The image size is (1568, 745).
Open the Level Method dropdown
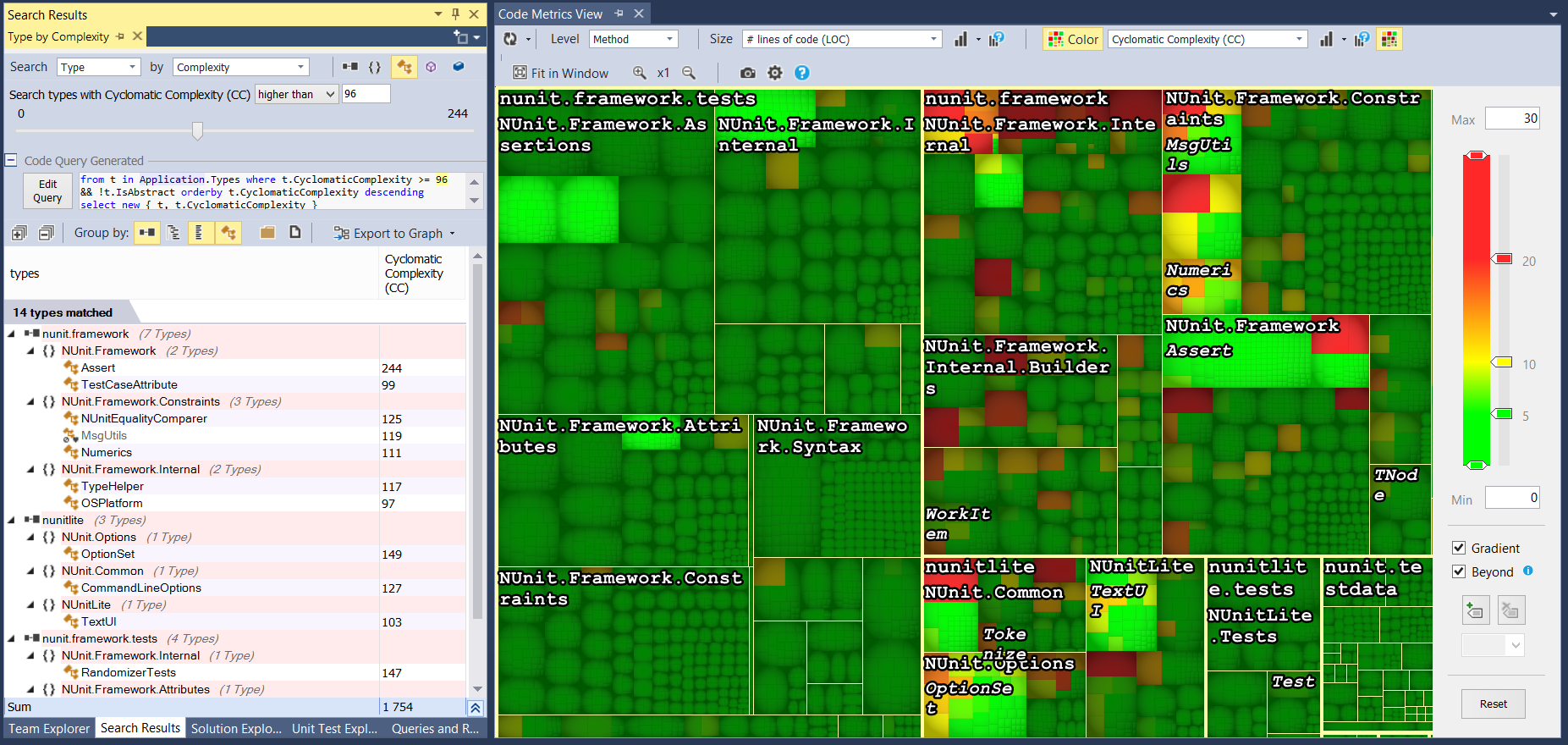pos(634,39)
